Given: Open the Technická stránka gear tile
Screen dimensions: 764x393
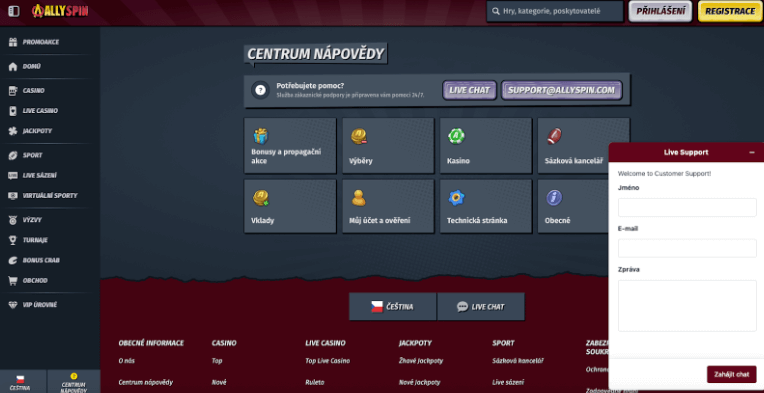Looking at the screenshot, I should tap(486, 206).
